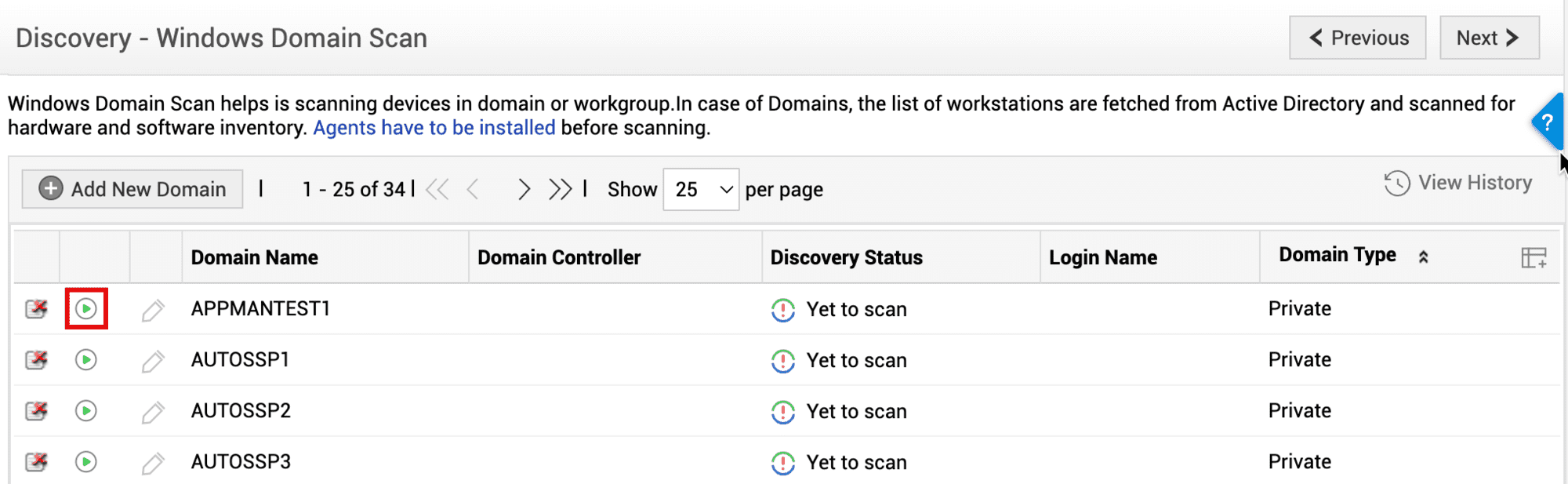The height and width of the screenshot is (484, 1568).
Task: Run scan on AUTOSSP1 domain
Action: tap(86, 360)
